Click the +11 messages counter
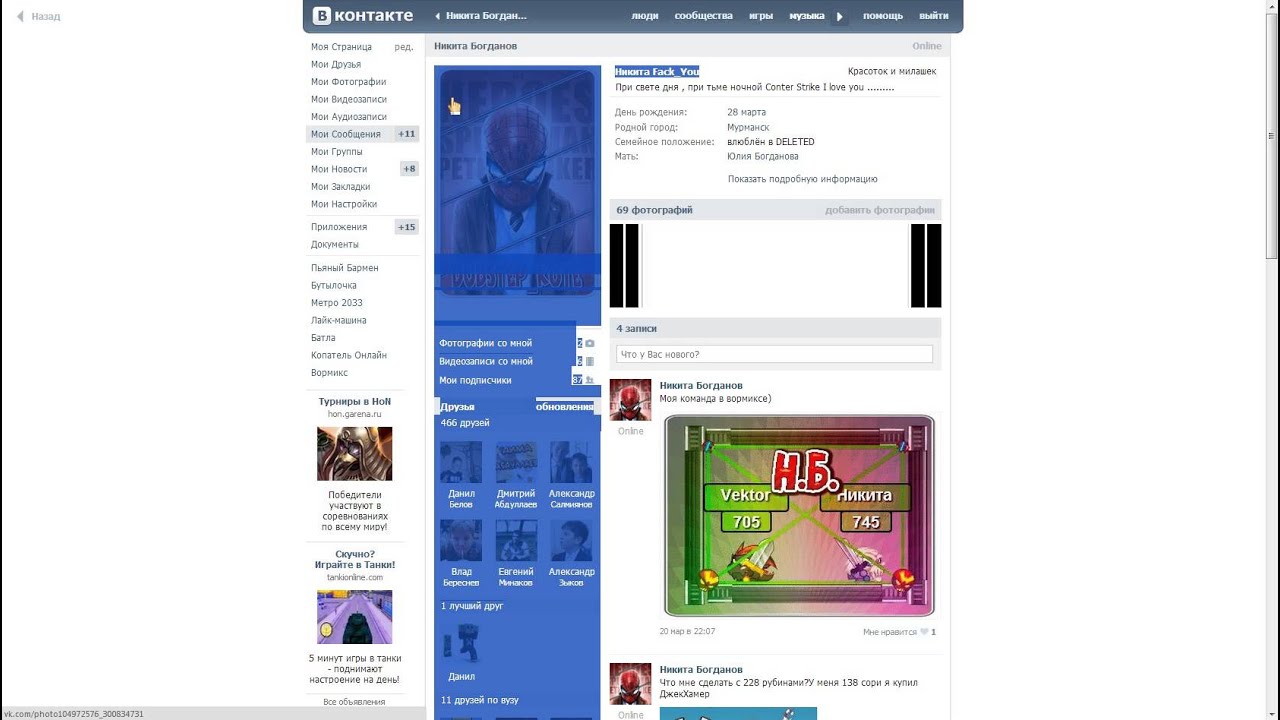Viewport: 1280px width, 720px height. point(406,134)
